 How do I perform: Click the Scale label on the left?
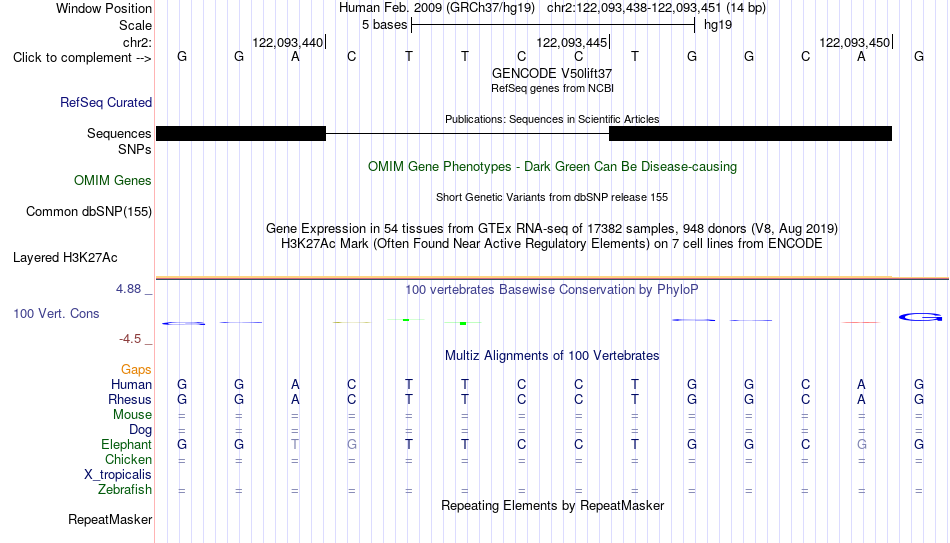point(136,25)
